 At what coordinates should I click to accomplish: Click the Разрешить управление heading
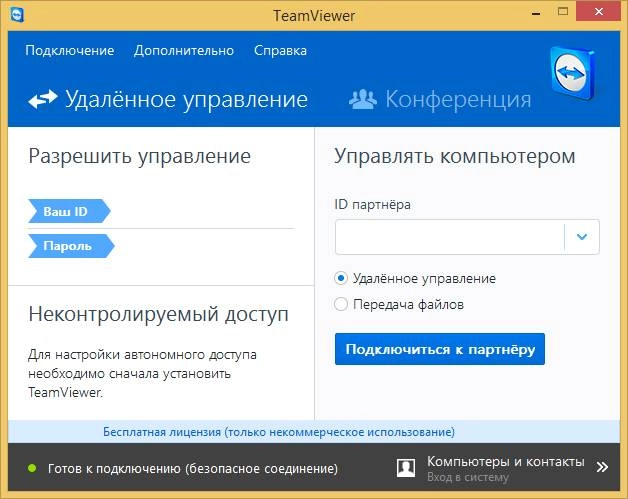(x=139, y=156)
